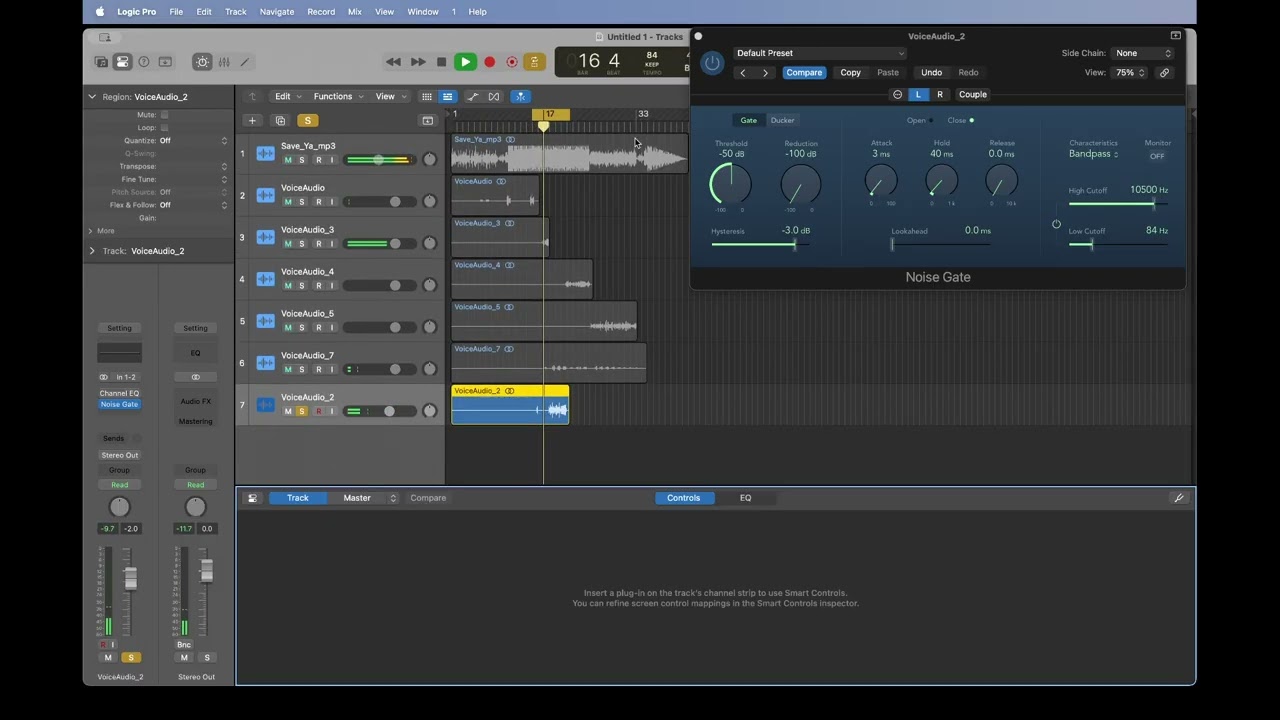The width and height of the screenshot is (1280, 720).
Task: Go to previous preset arrow
Action: coord(742,73)
